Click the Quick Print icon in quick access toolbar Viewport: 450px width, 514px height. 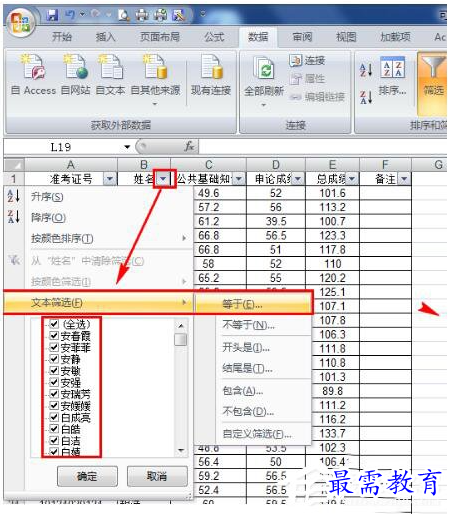pyautogui.click(x=142, y=15)
